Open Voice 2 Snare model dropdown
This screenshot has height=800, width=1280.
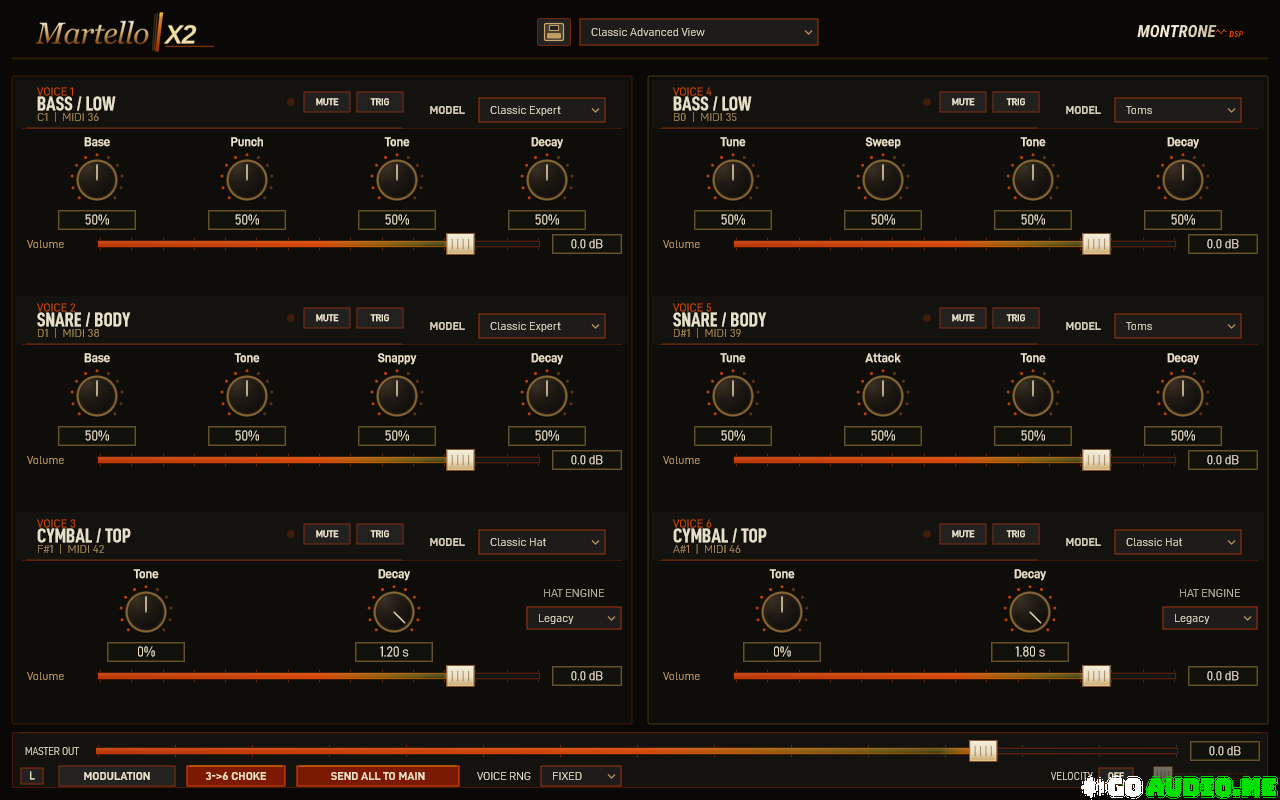click(x=542, y=326)
